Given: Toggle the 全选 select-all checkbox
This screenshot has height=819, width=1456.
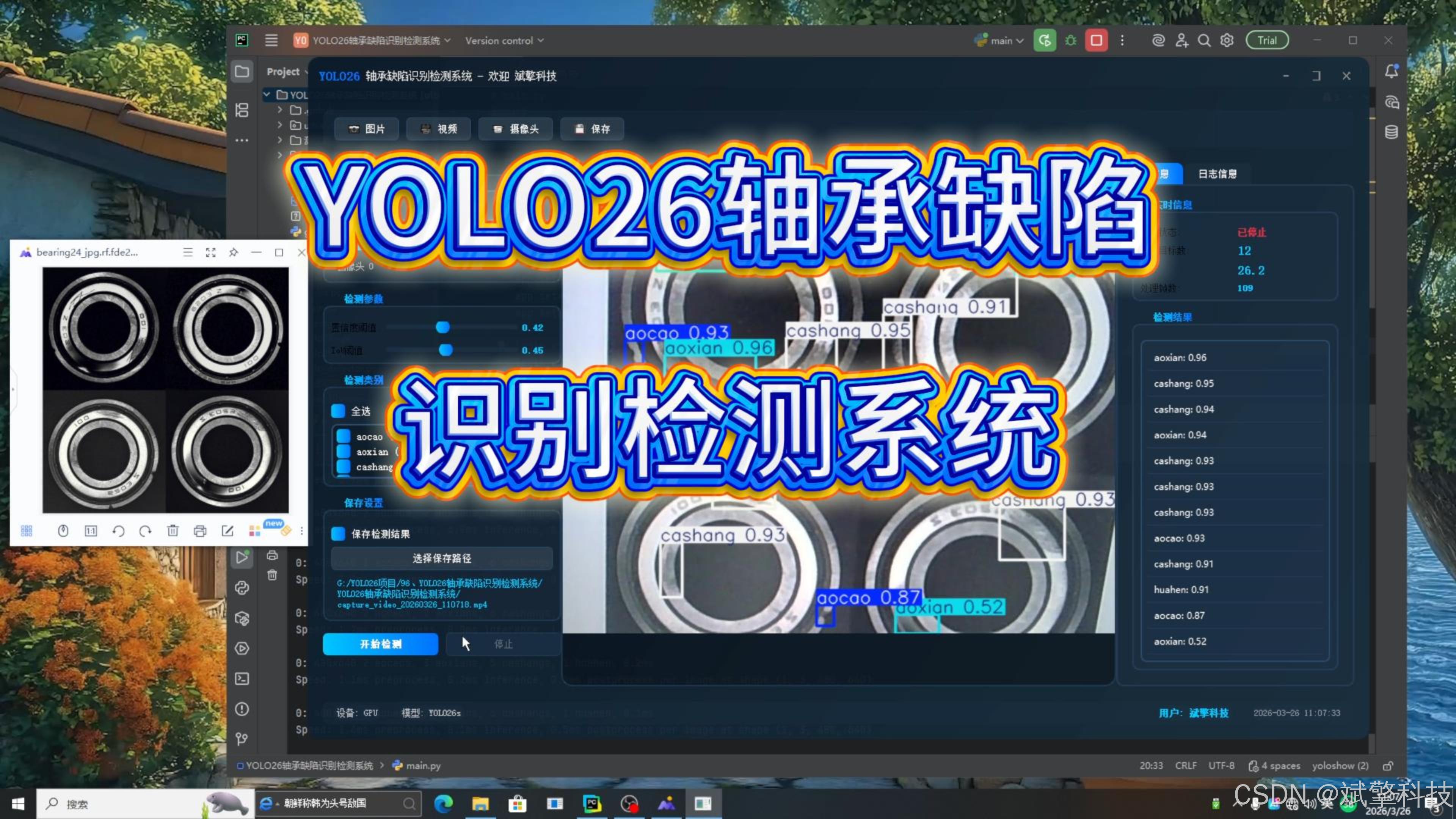Looking at the screenshot, I should 338,411.
